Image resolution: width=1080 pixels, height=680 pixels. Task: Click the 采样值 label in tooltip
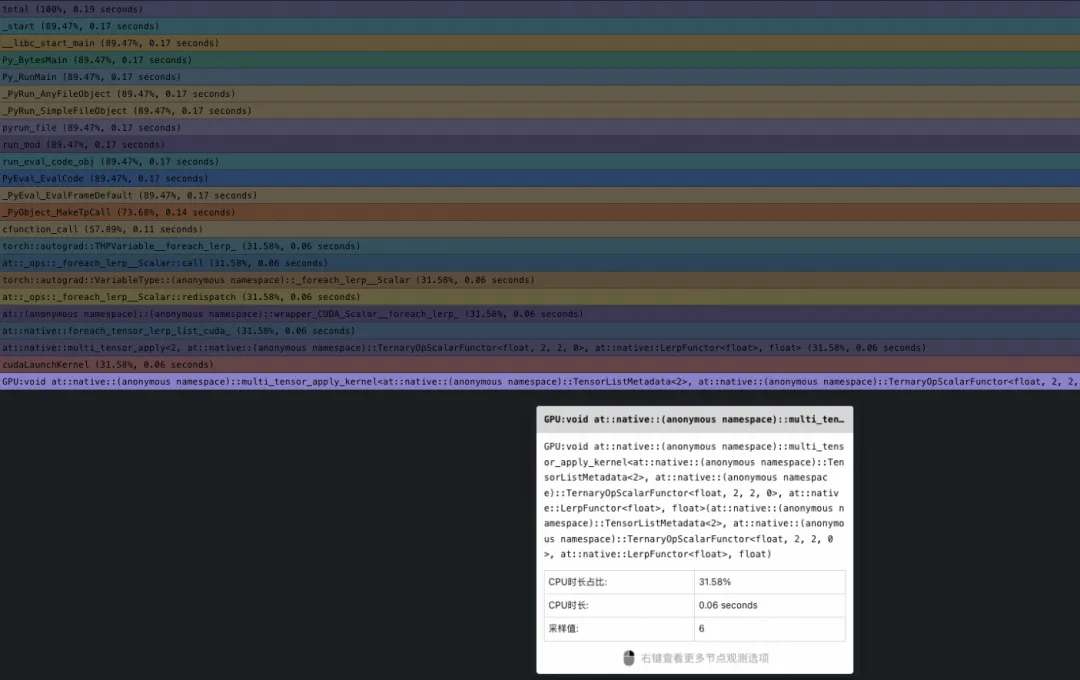coord(563,628)
